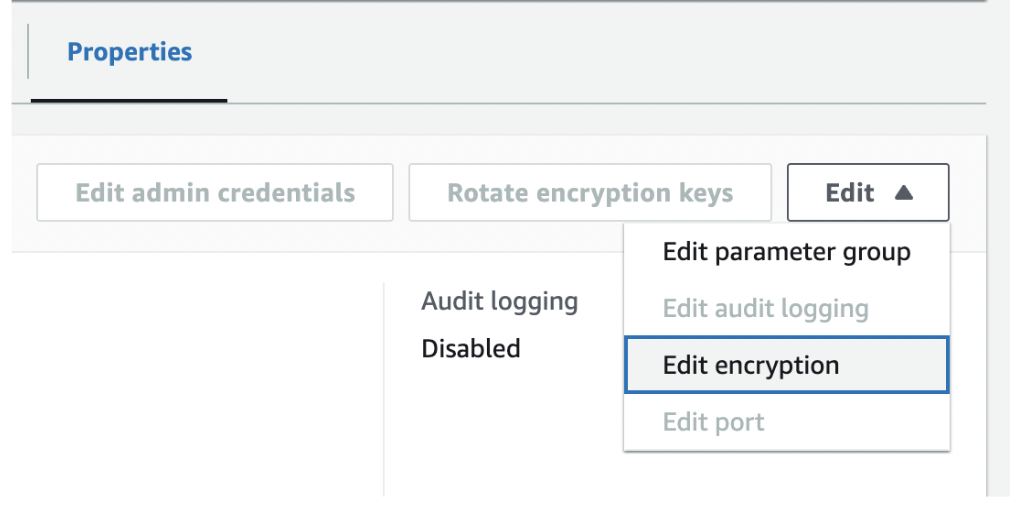Screen dimensions: 1016x510
Task: Click the greyed-out Edit port entry
Action: point(713,422)
